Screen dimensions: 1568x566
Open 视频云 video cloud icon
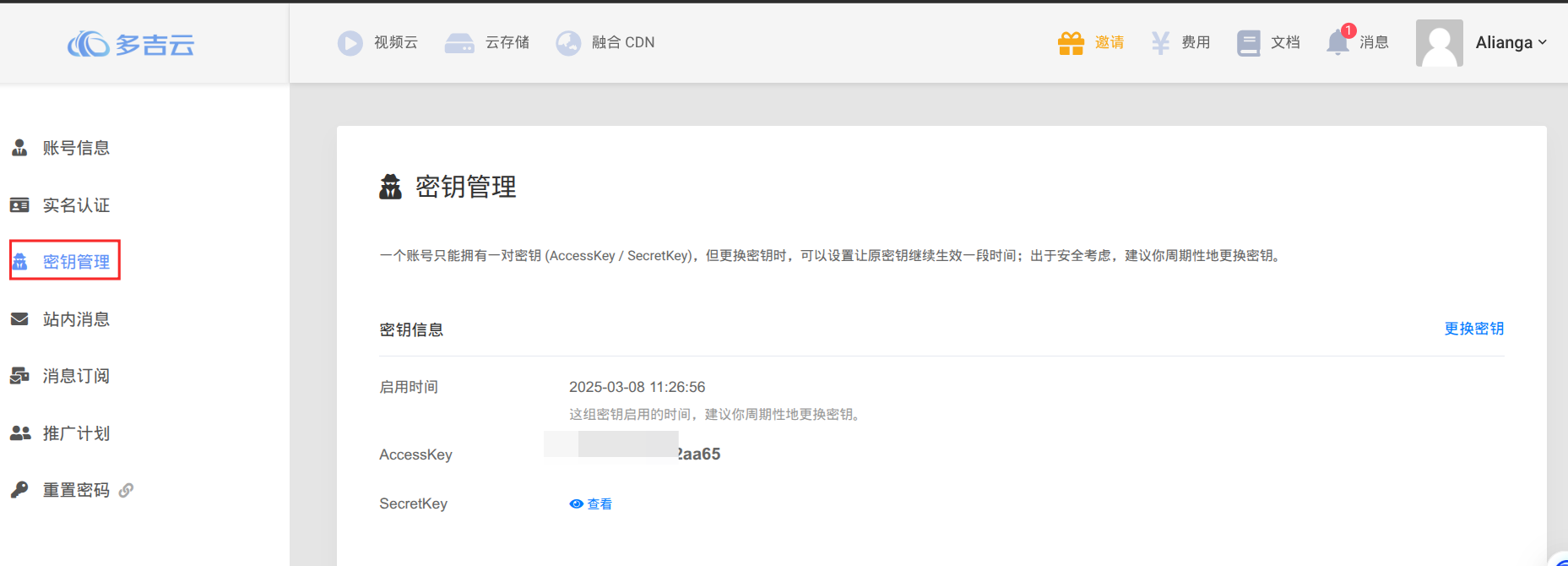(x=350, y=43)
